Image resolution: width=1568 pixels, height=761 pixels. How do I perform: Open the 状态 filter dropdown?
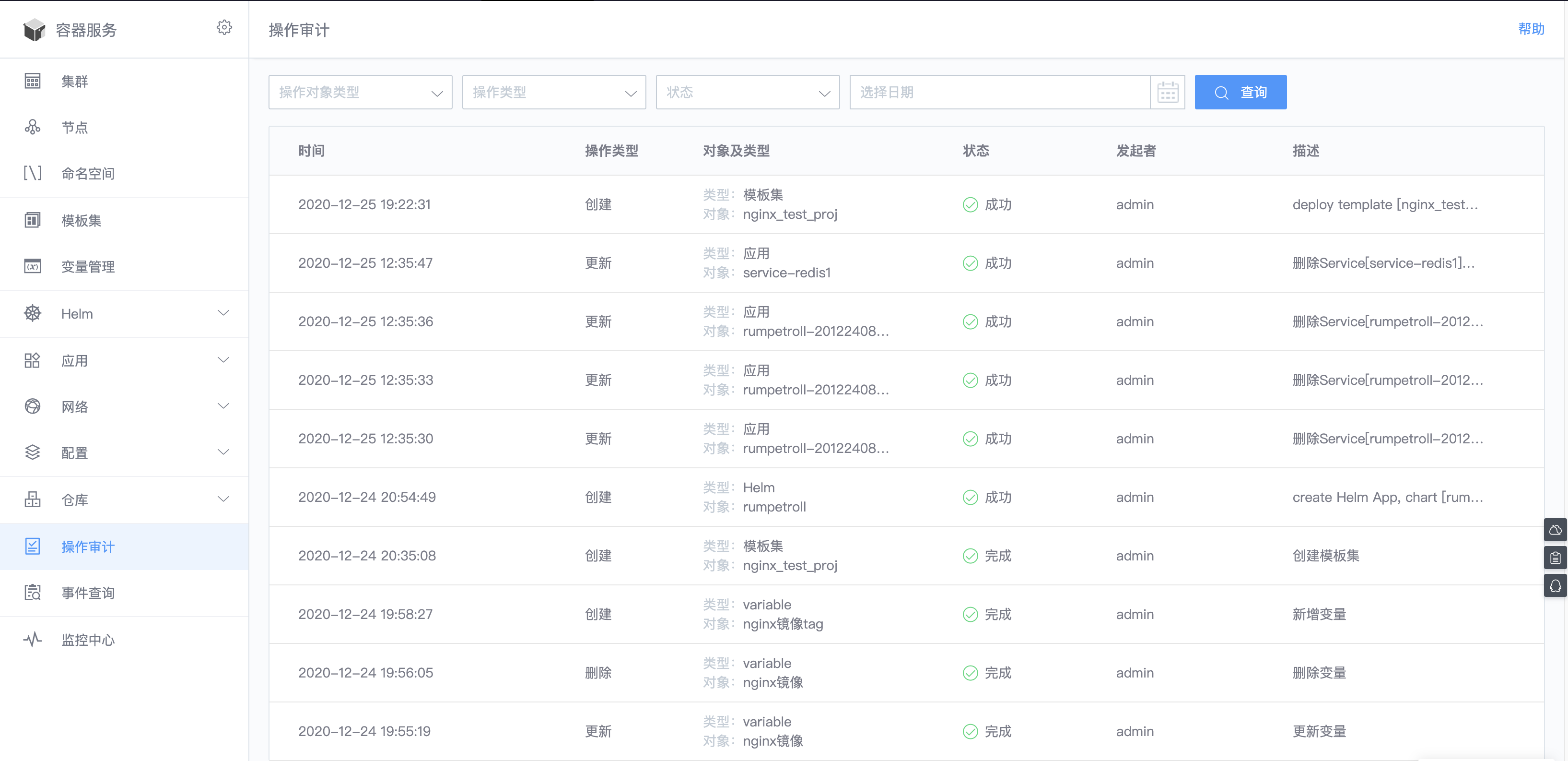[x=748, y=93]
